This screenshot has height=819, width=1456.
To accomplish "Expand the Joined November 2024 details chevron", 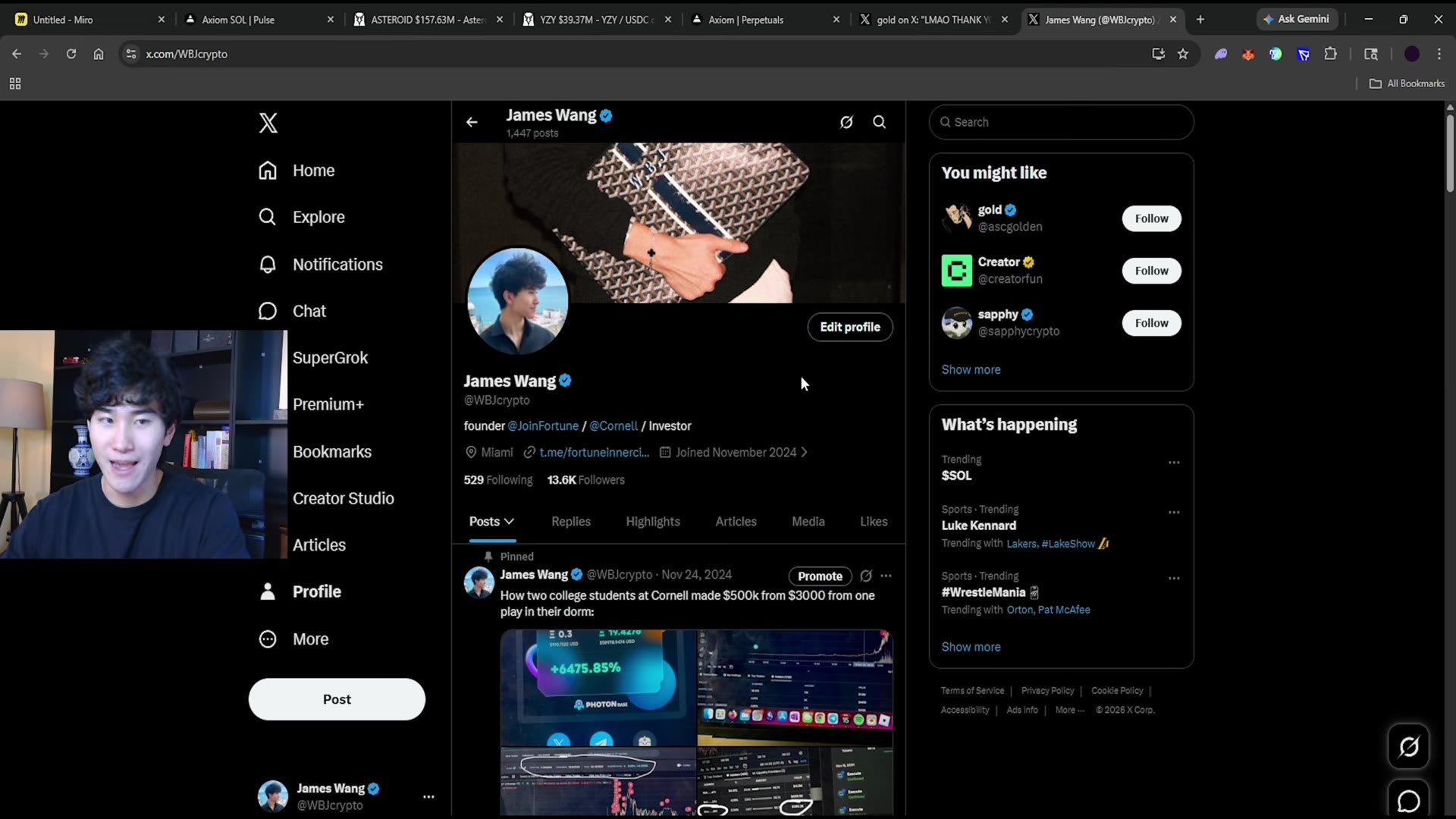I will [804, 453].
